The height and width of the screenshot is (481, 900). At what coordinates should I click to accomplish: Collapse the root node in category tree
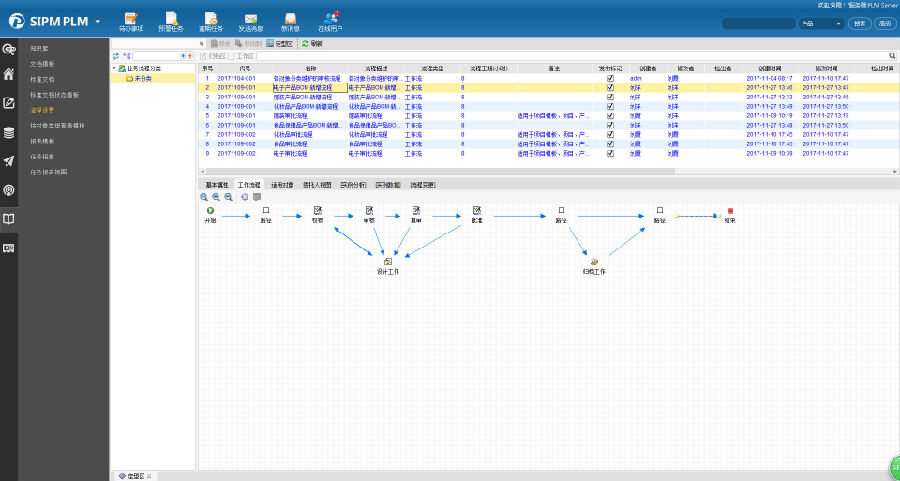[114, 68]
